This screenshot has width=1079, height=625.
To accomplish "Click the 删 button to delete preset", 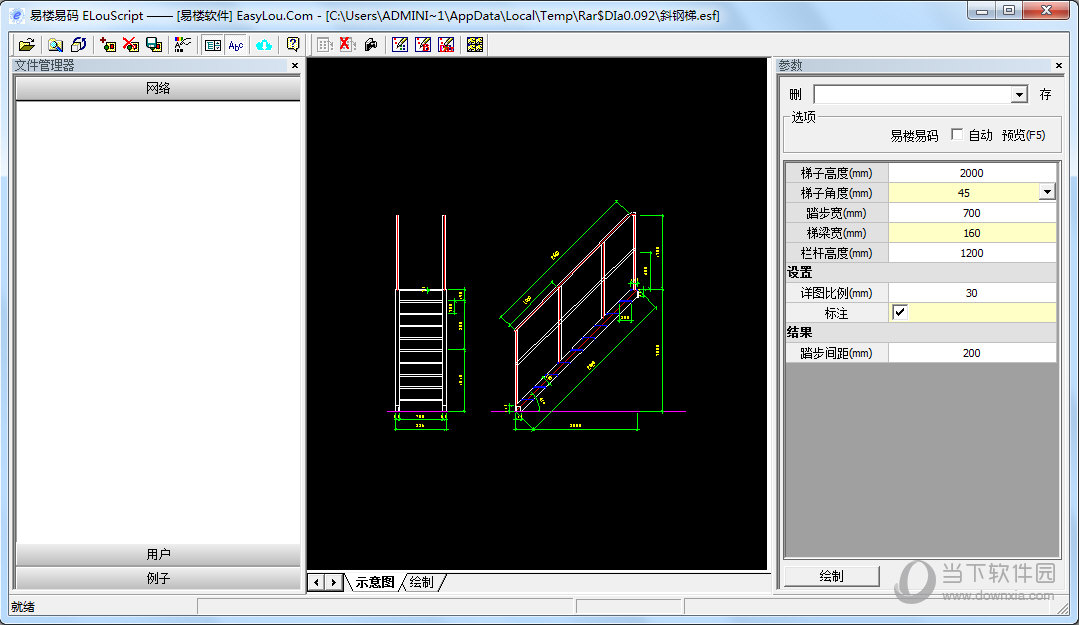I will (x=795, y=94).
